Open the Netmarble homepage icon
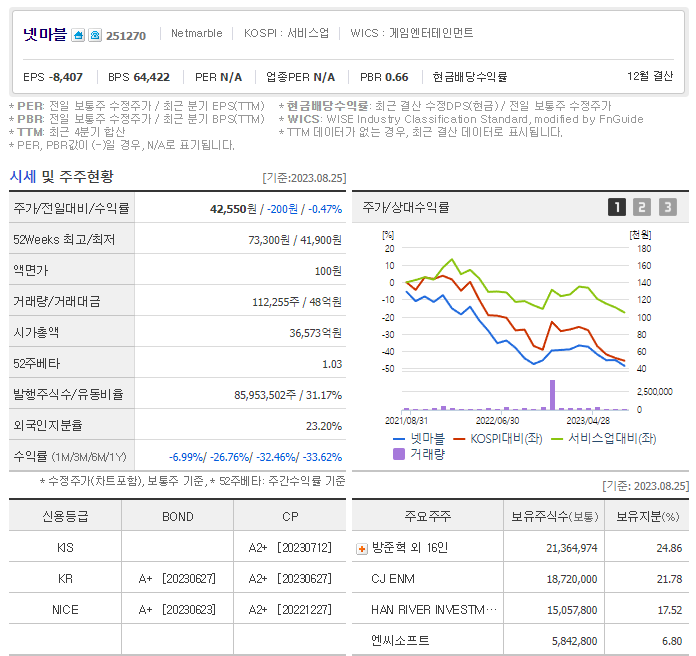 coord(78,35)
